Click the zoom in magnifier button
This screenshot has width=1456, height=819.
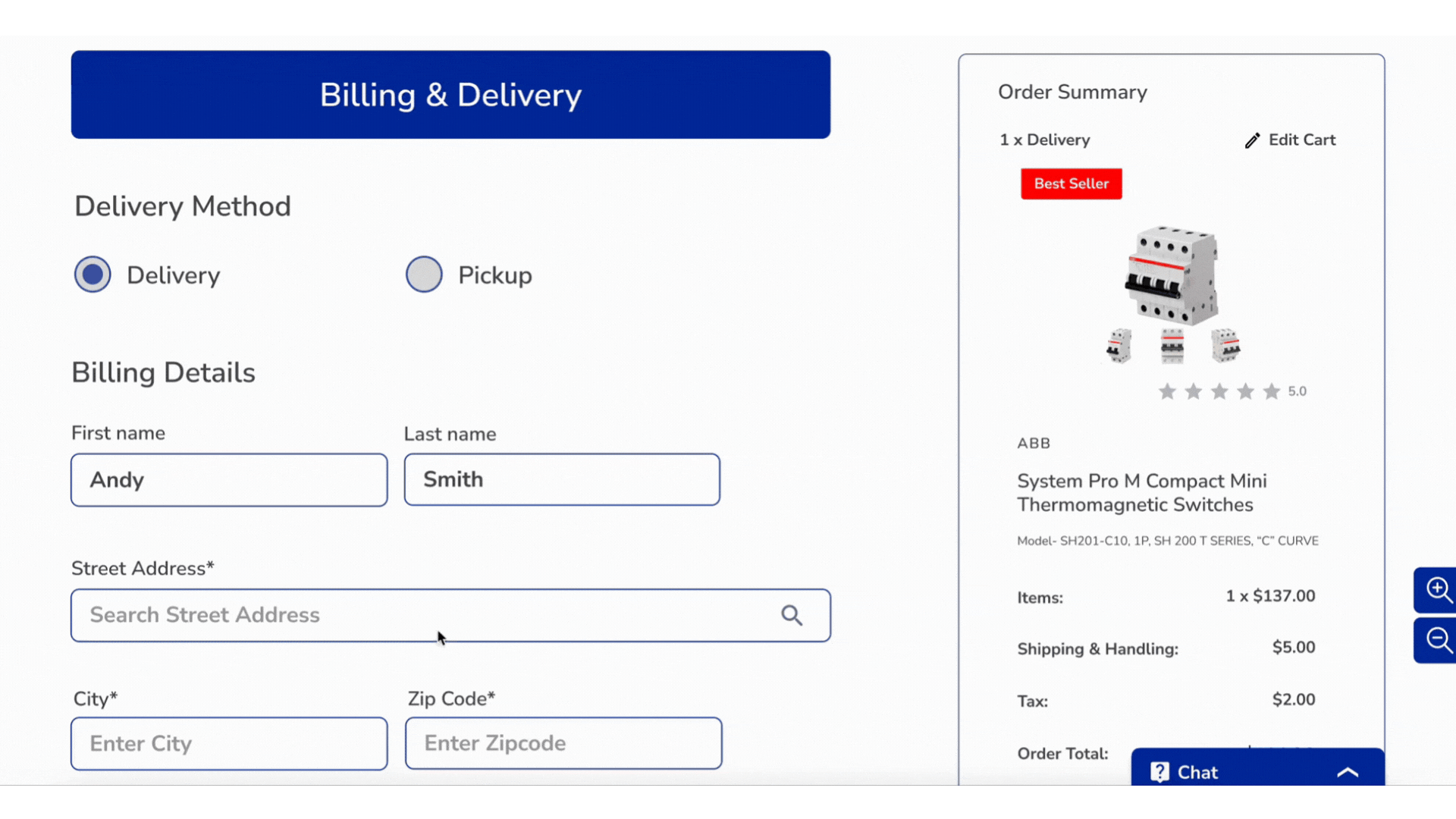pyautogui.click(x=1438, y=589)
